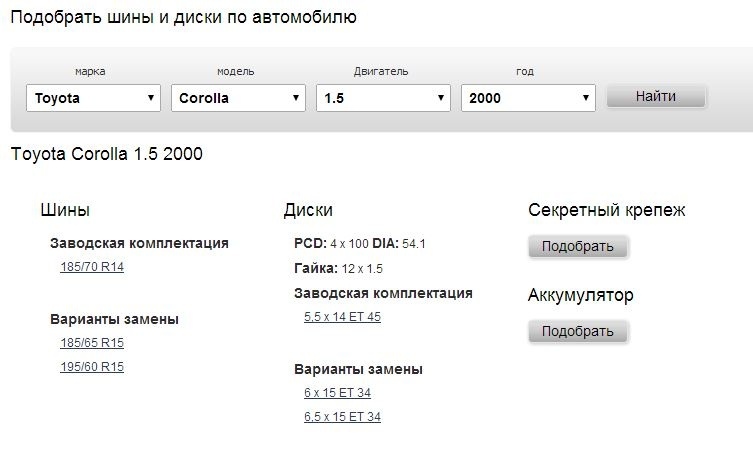Screen dimensions: 753x461
Task: Open the марка dropdown showing Toyota
Action: click(x=93, y=98)
